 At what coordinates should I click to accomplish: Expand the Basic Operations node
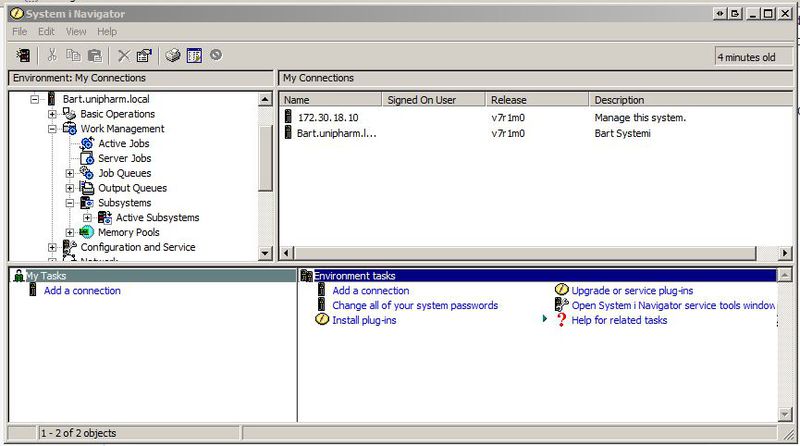[52, 114]
